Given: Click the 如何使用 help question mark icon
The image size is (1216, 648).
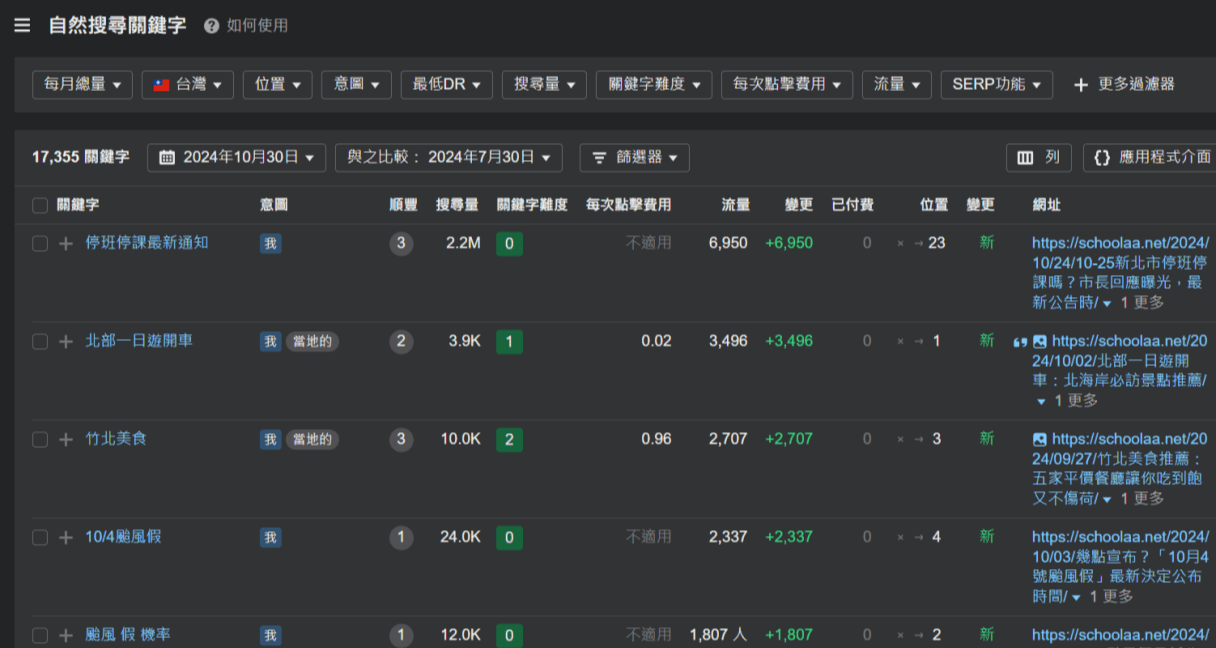Looking at the screenshot, I should point(211,26).
